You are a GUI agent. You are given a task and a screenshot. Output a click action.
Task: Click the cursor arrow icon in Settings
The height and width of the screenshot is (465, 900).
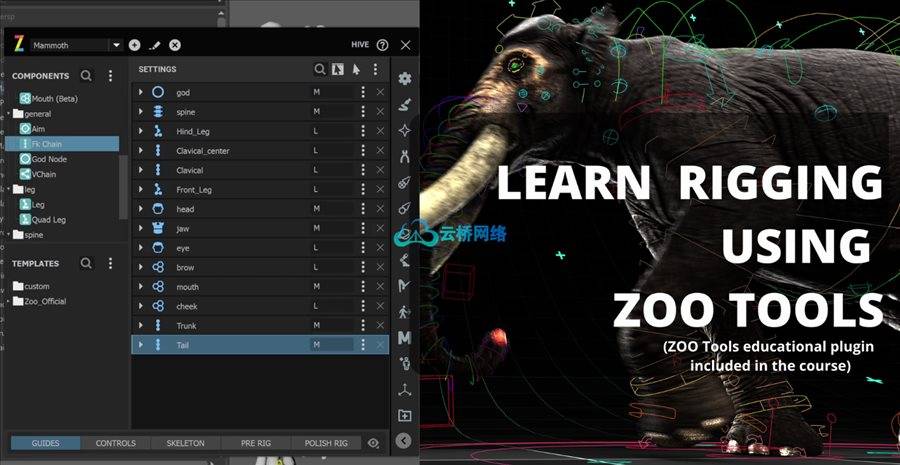pyautogui.click(x=356, y=69)
